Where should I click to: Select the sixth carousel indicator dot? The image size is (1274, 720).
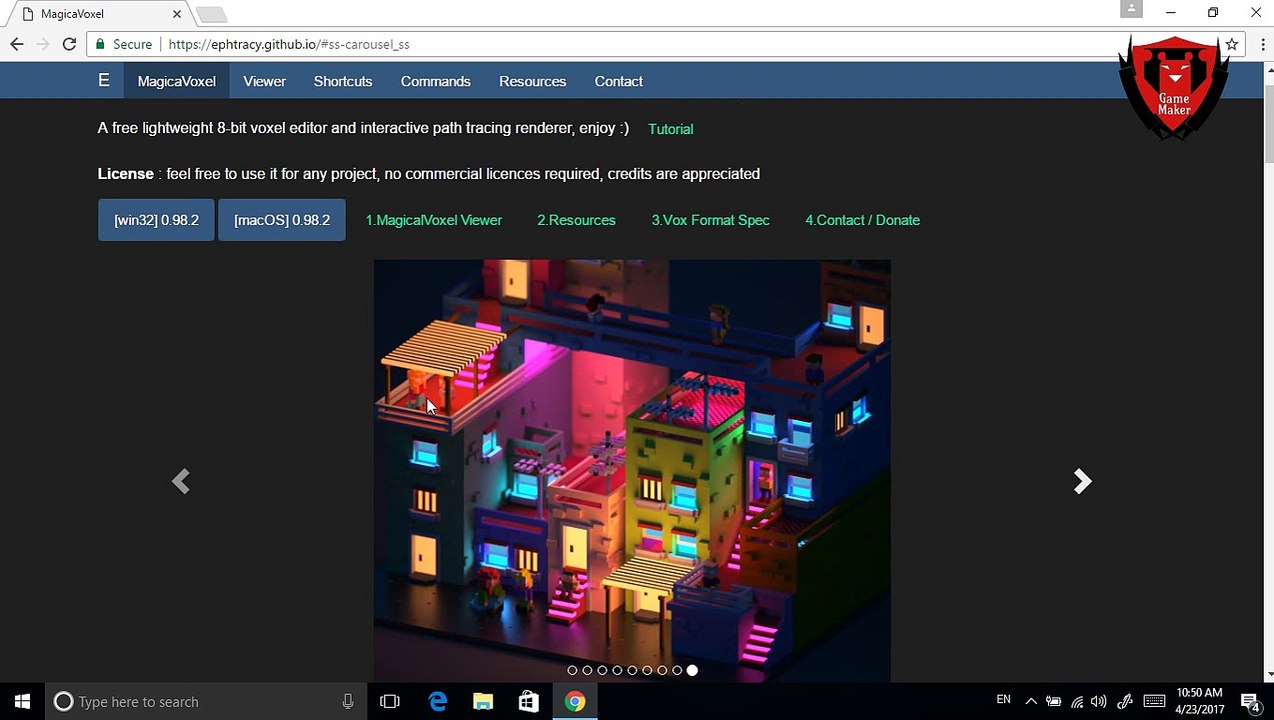(x=647, y=670)
